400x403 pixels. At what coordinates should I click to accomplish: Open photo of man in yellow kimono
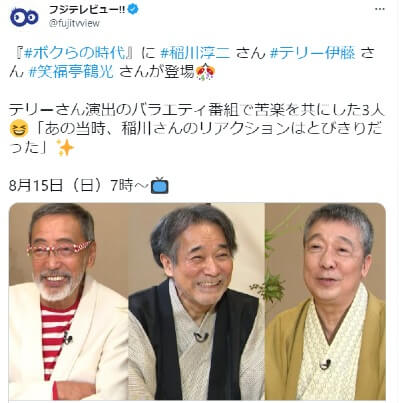tap(325, 301)
